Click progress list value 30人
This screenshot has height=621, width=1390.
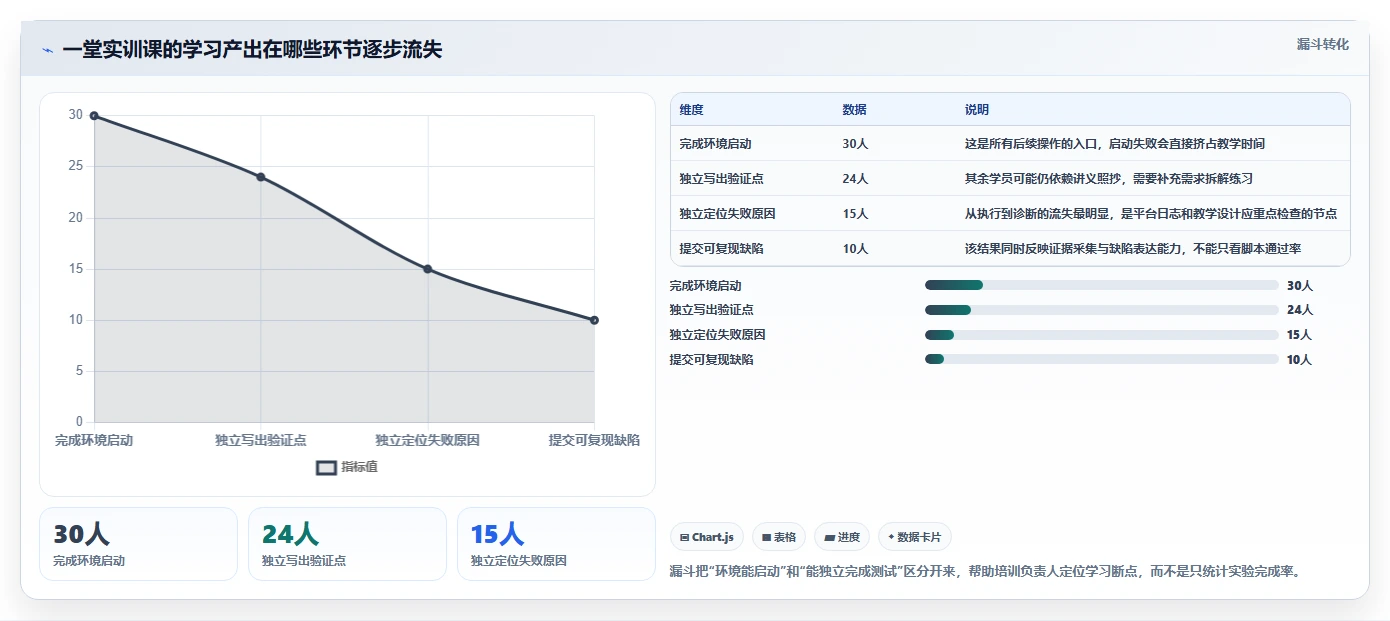(1299, 286)
